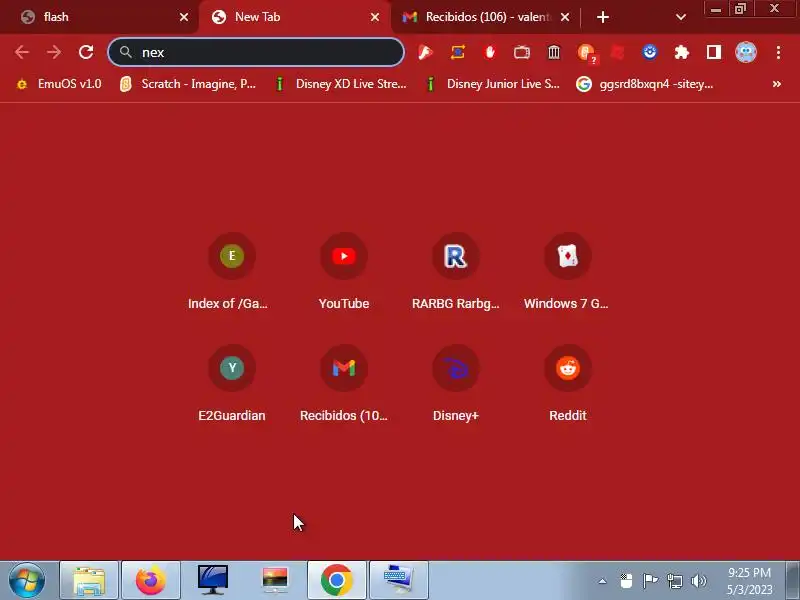Open the E2Guardian shortcut tile

[x=232, y=384]
